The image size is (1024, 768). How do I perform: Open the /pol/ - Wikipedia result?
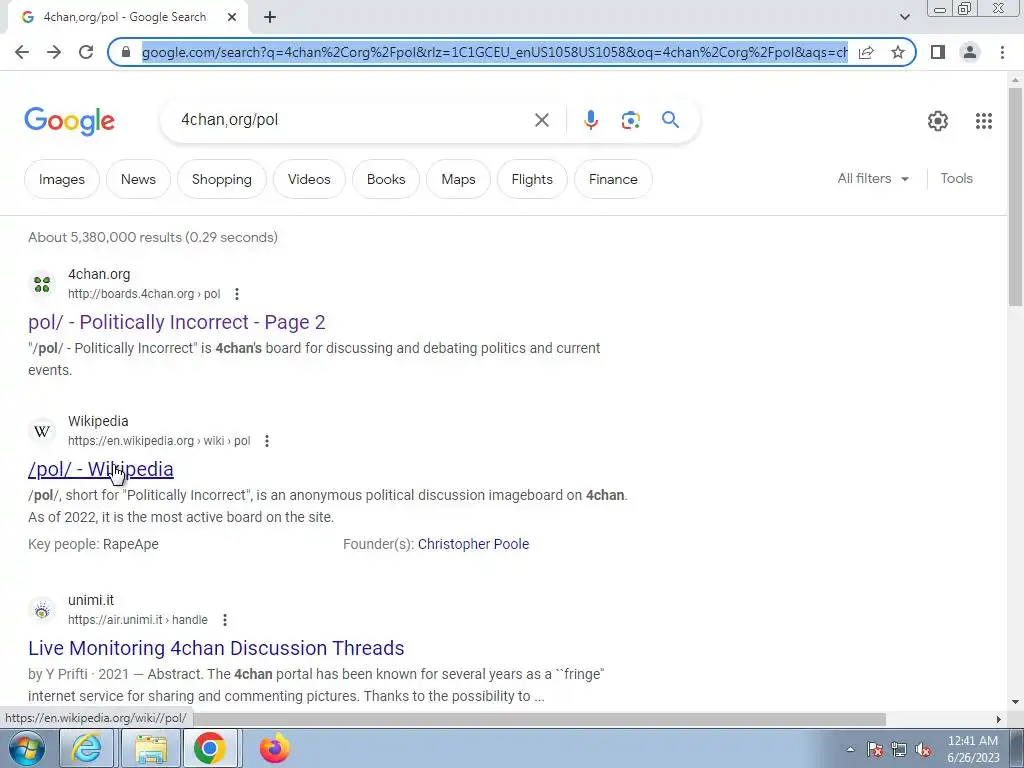101,469
